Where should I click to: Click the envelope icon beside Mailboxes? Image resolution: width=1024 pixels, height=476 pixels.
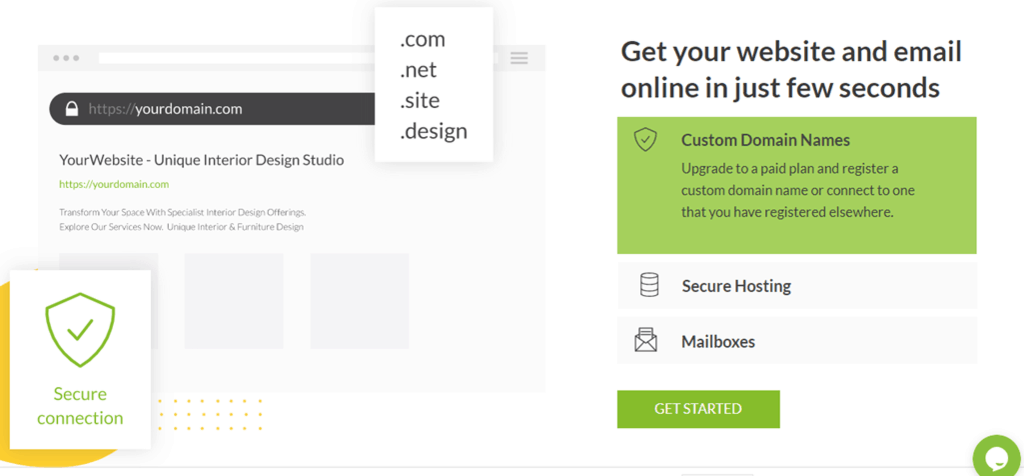tap(646, 340)
